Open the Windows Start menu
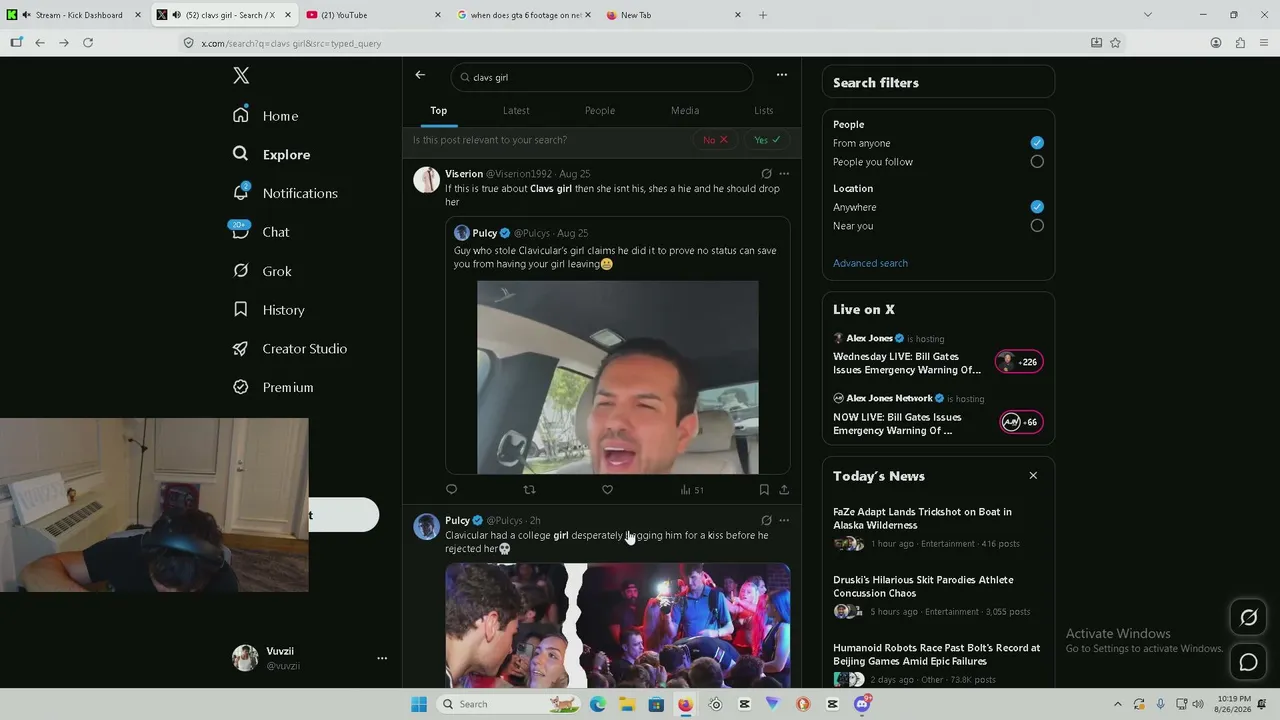 (x=418, y=704)
